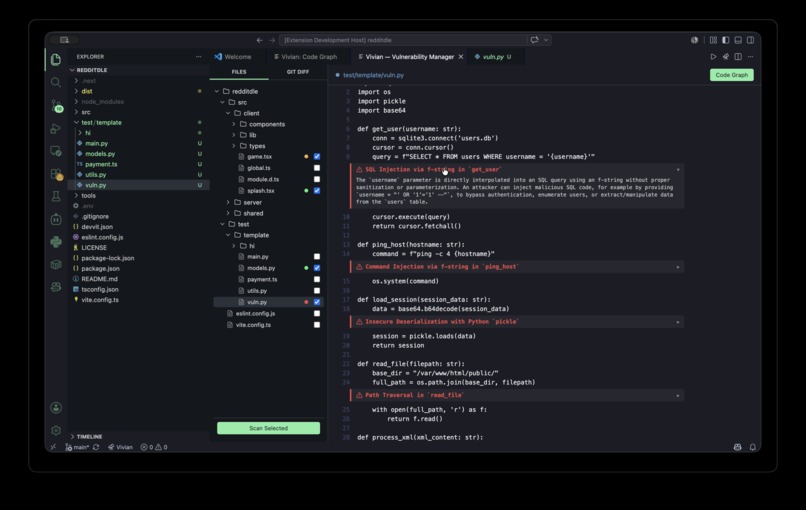806x510 pixels.
Task: Open the Search view in the activity bar
Action: [x=56, y=82]
